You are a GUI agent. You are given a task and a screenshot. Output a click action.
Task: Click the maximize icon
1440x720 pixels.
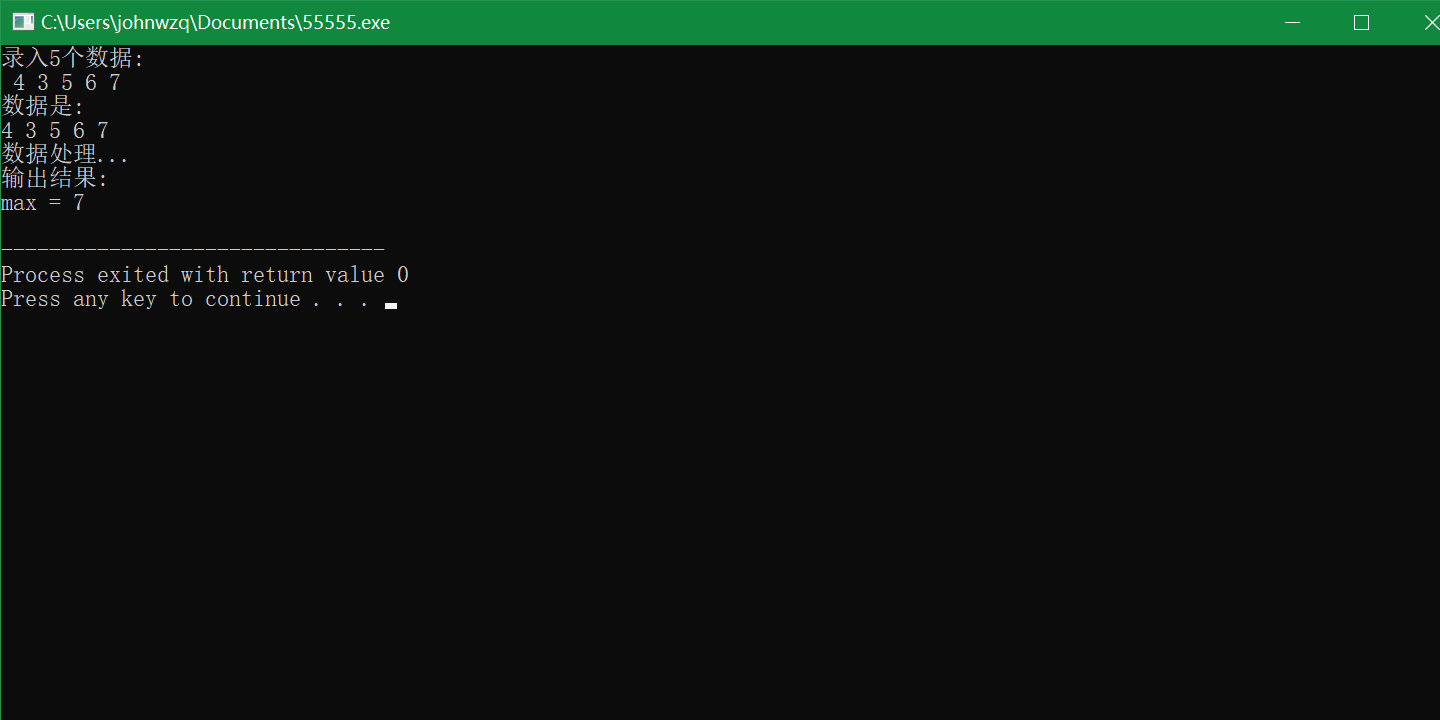tap(1361, 21)
